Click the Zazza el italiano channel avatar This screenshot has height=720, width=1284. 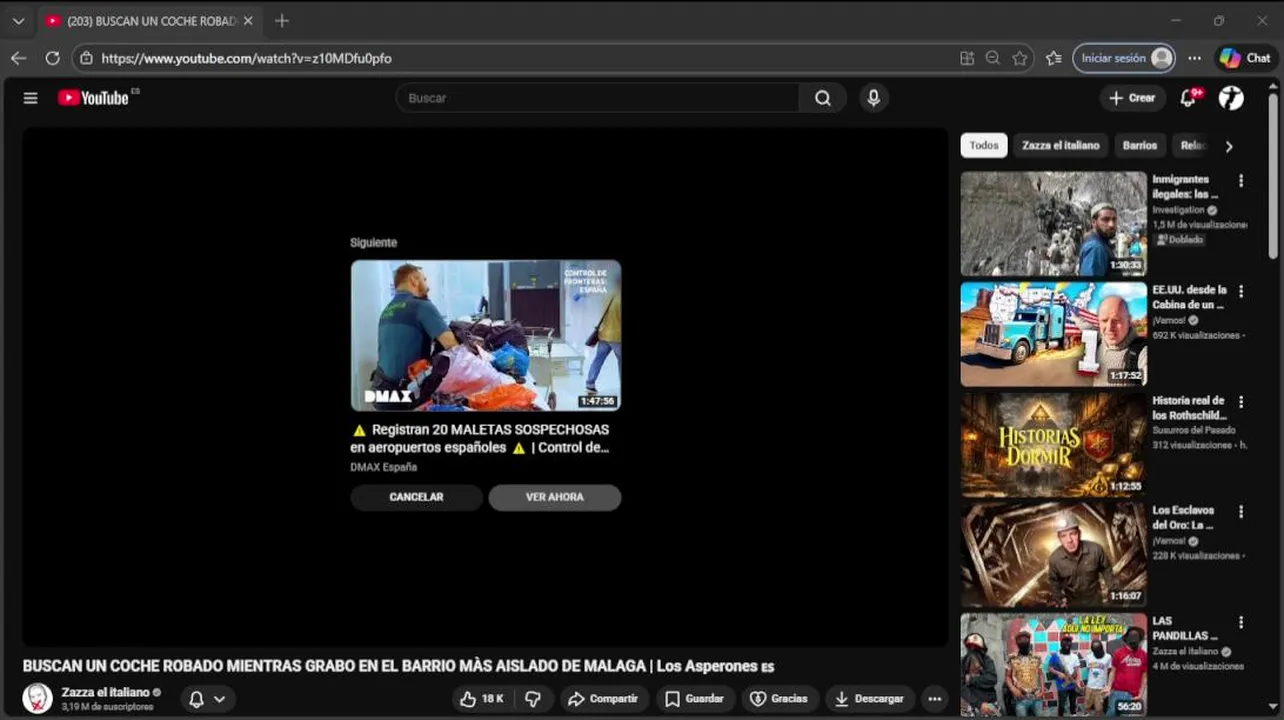coord(38,698)
